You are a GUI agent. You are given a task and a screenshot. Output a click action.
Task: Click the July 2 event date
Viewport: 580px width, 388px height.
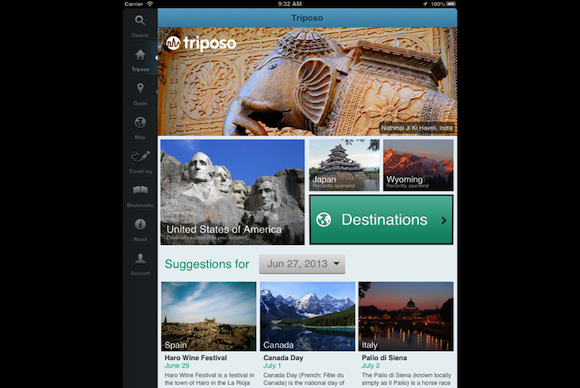pyautogui.click(x=371, y=365)
